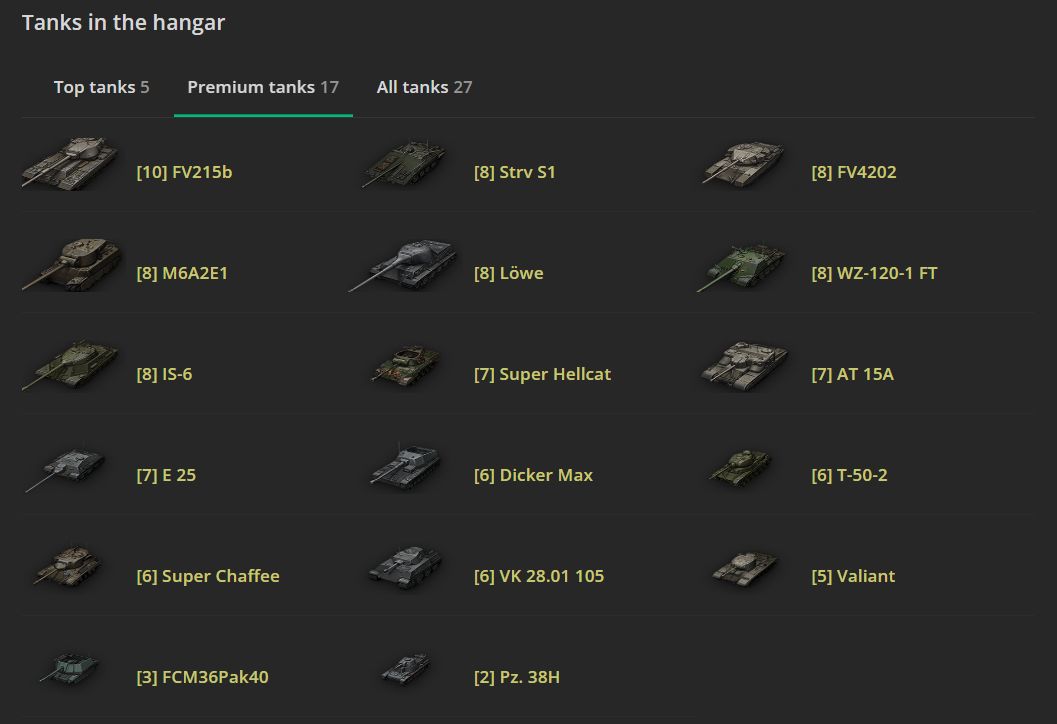Open the Super Hellcat tank icon
The image size is (1057, 724).
pos(405,366)
